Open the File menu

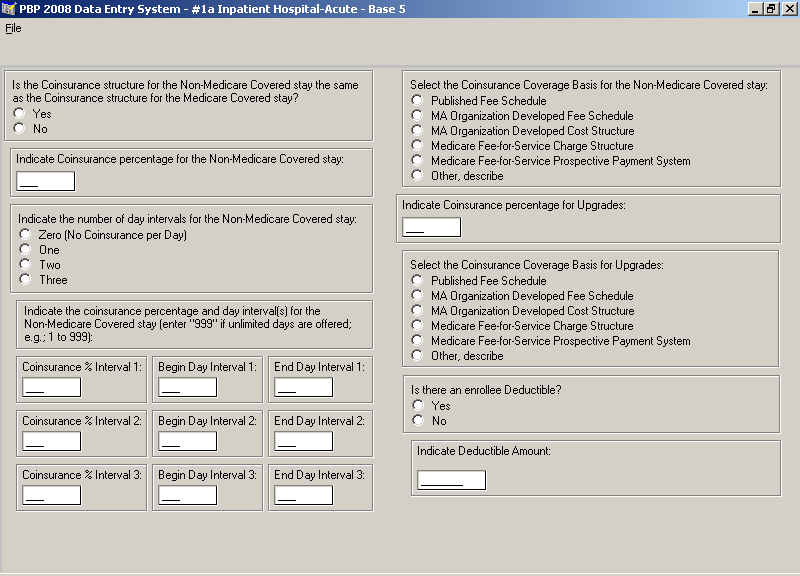[x=13, y=29]
